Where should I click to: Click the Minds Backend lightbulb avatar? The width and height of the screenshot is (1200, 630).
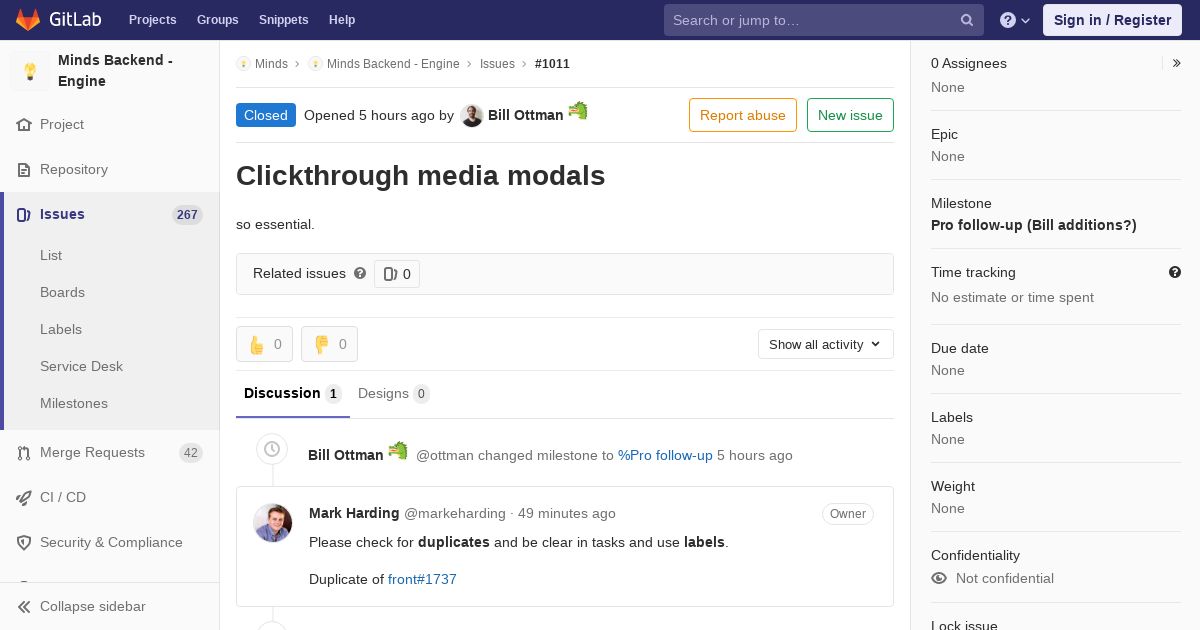(x=30, y=71)
